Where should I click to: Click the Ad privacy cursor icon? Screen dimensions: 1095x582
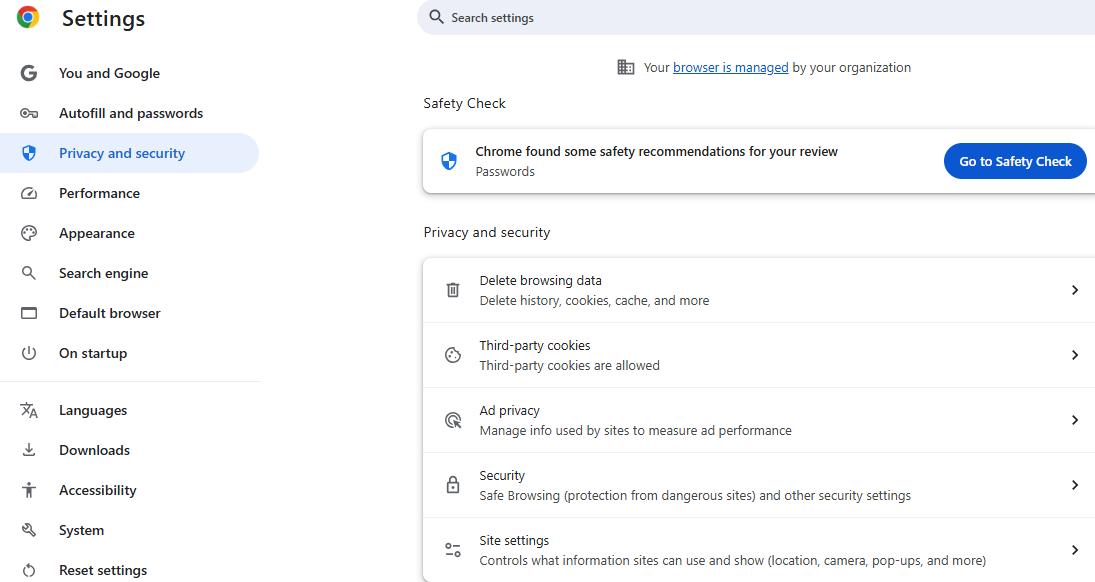pos(452,420)
